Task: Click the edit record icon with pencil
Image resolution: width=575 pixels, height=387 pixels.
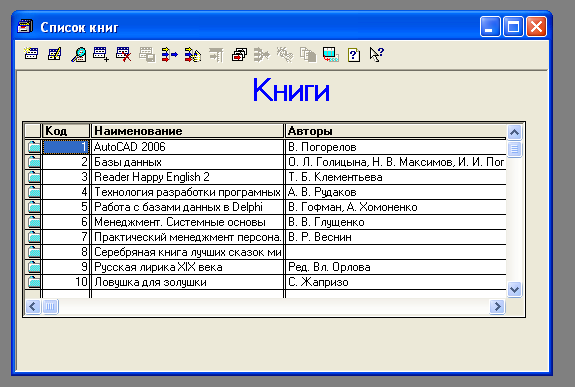Action: pyautogui.click(x=55, y=54)
